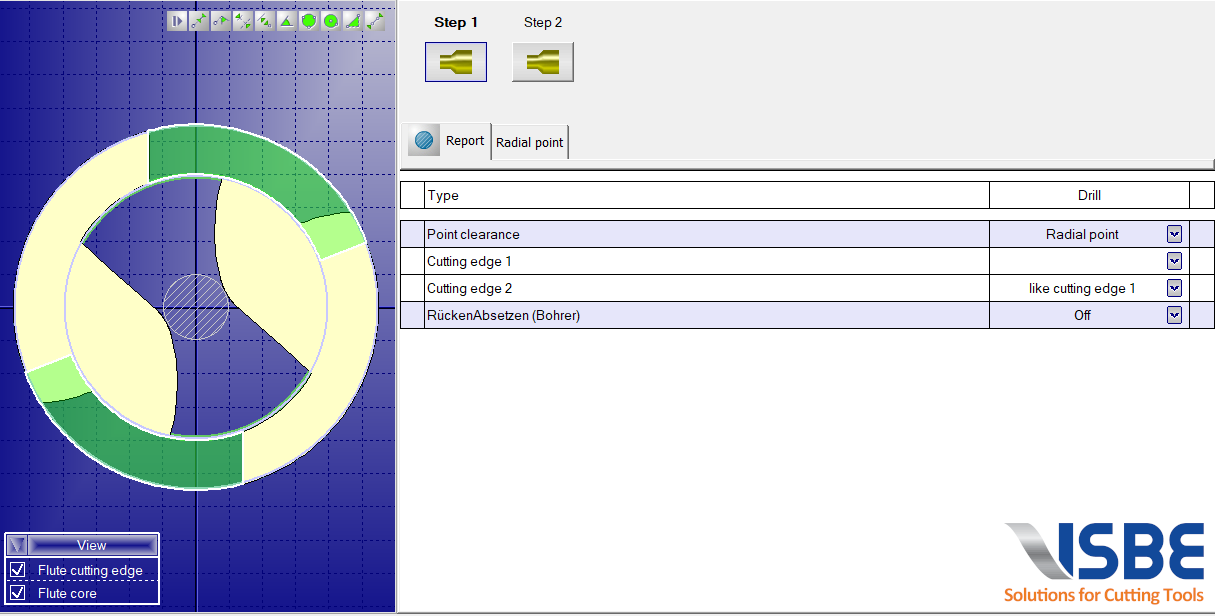This screenshot has width=1215, height=616.
Task: Disable the Flute core display
Action: click(x=18, y=591)
